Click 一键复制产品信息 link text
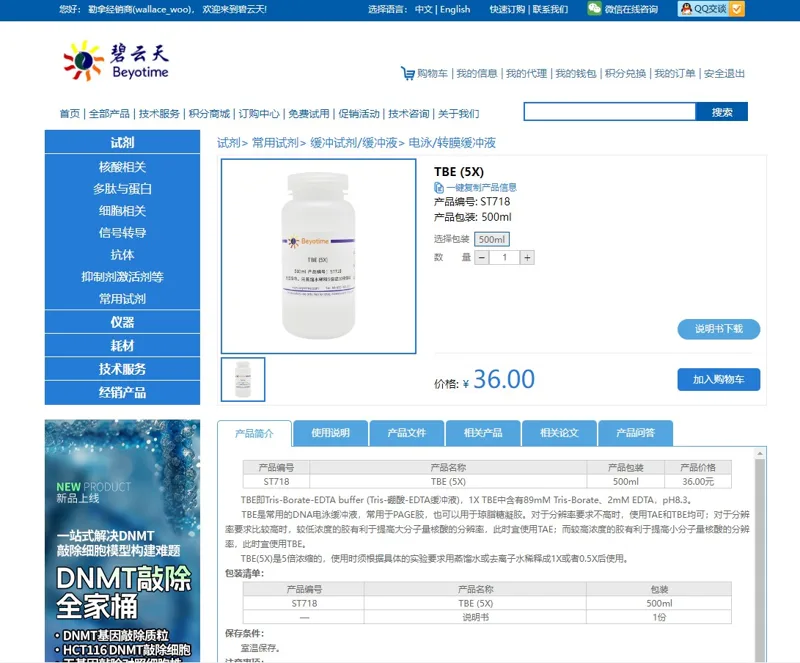This screenshot has height=663, width=800. [481, 187]
